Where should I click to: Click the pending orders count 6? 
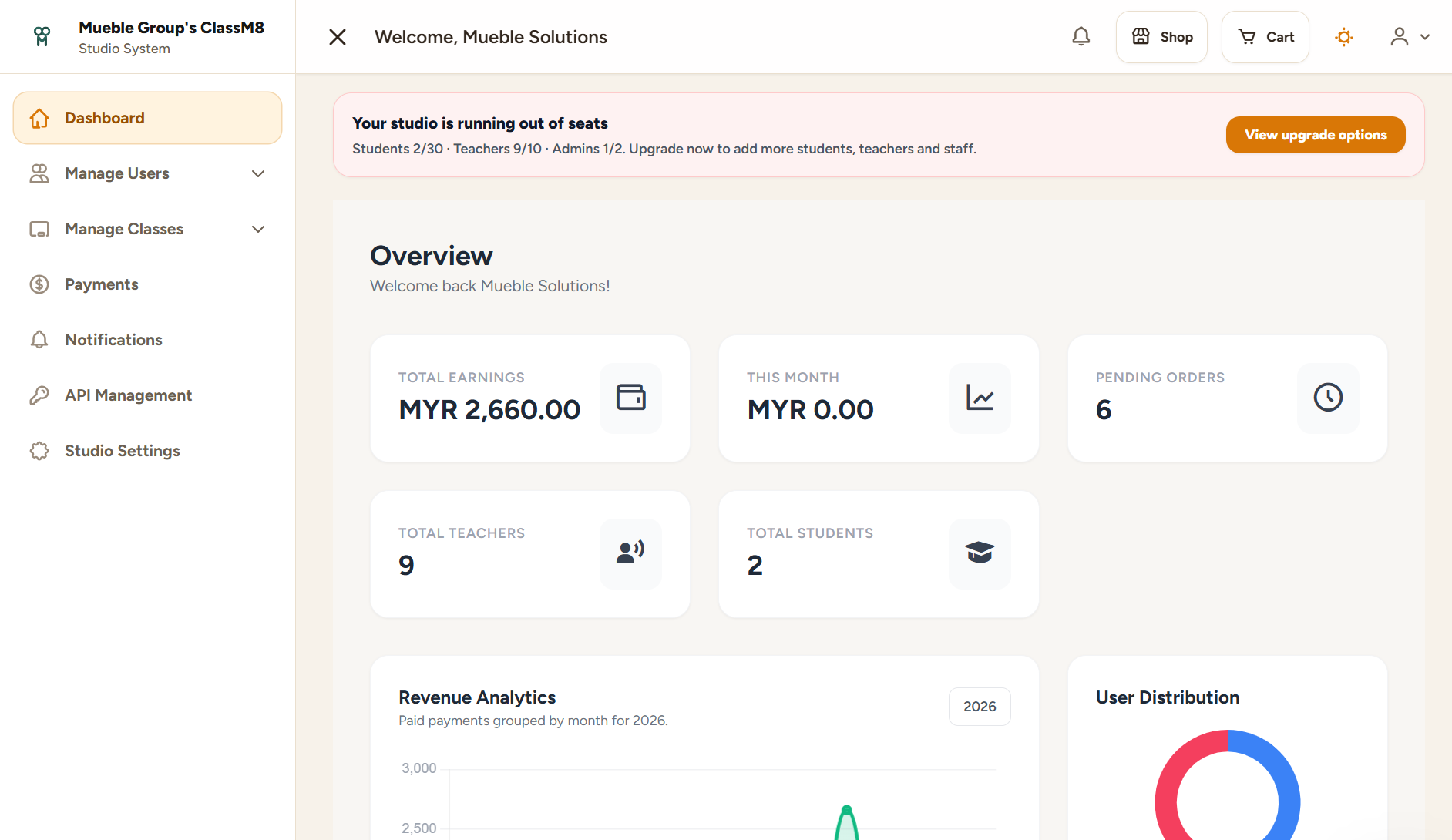click(x=1104, y=410)
